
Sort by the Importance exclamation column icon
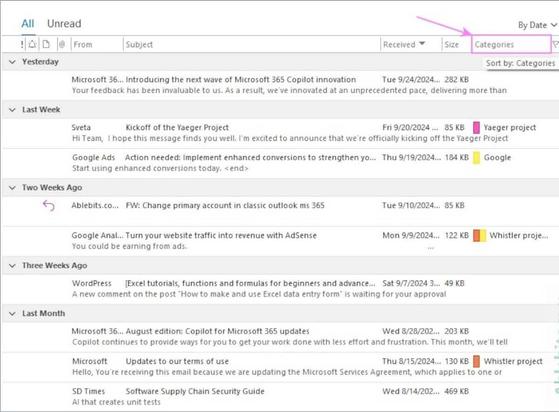click(22, 45)
